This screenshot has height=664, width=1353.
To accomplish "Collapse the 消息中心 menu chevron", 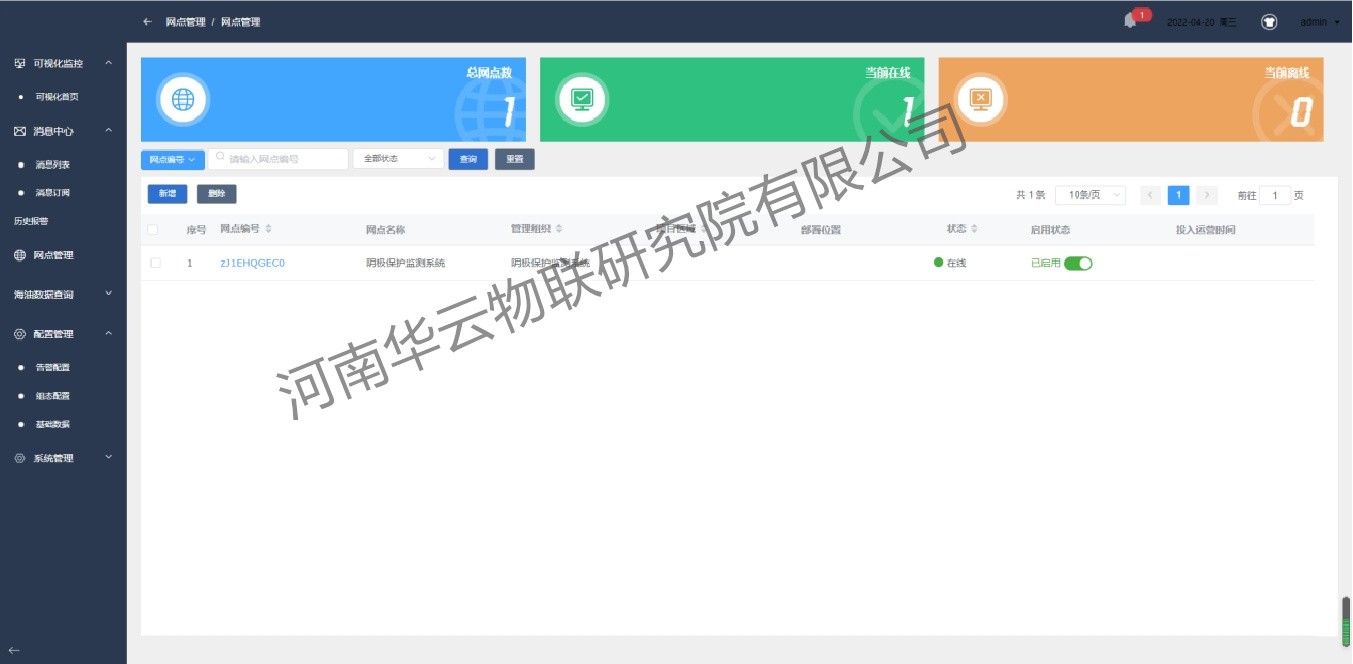I will coord(108,131).
